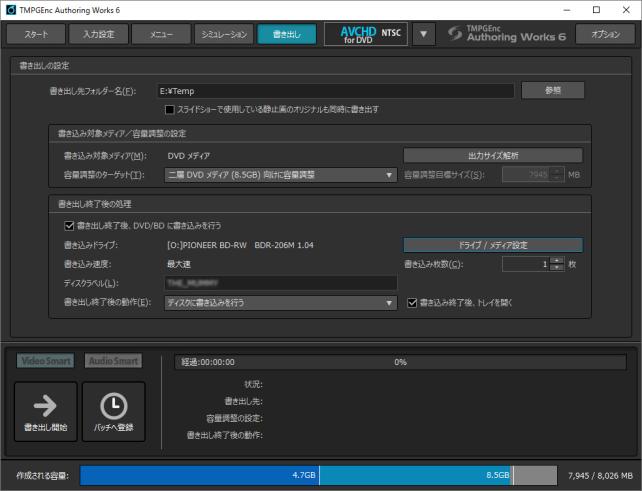This screenshot has width=642, height=491.
Task: Click the PIONEER BD-RW BDR-206M drive text
Action: tap(240, 245)
